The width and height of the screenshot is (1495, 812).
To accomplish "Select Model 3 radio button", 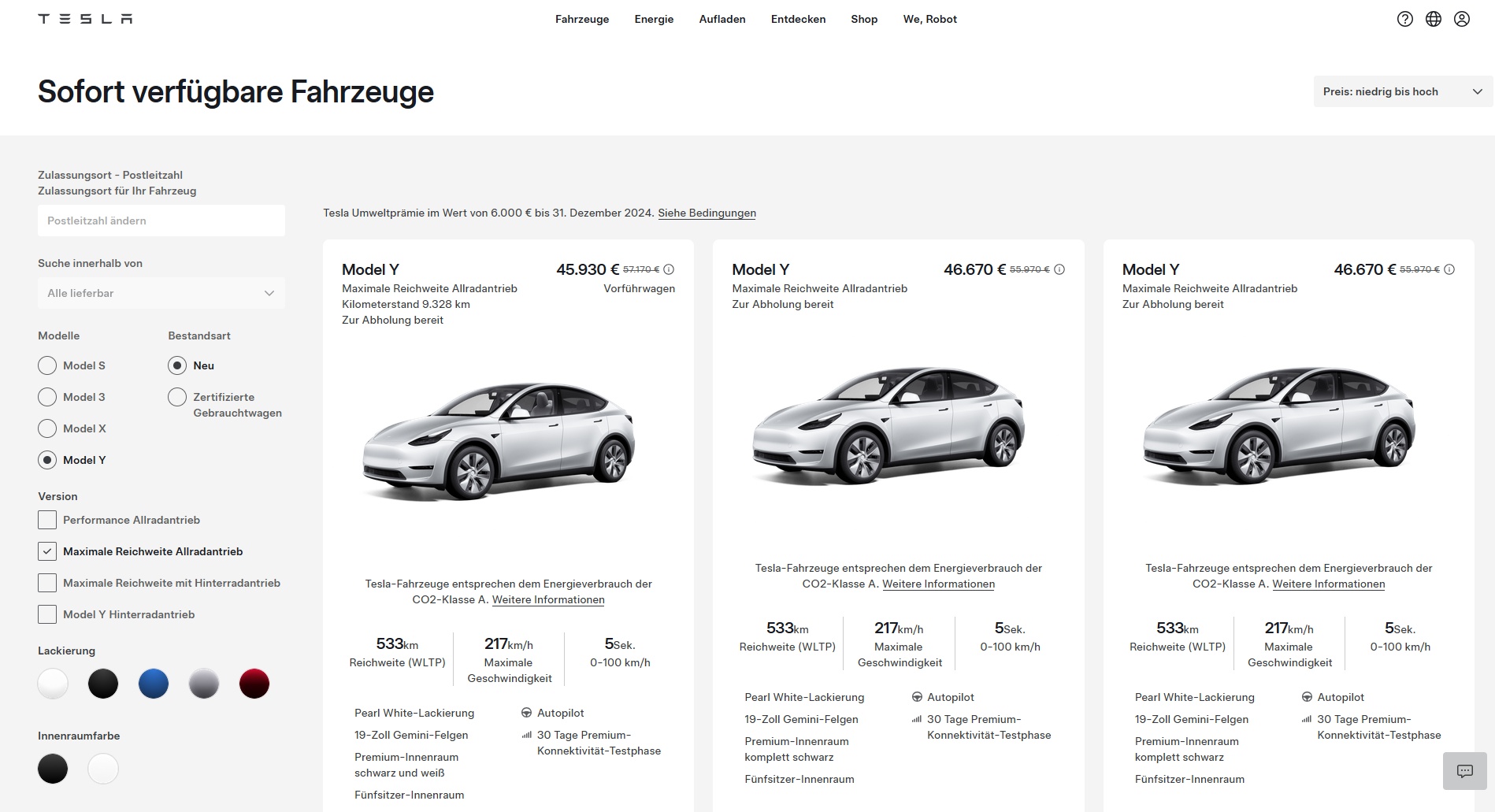I will tap(47, 397).
